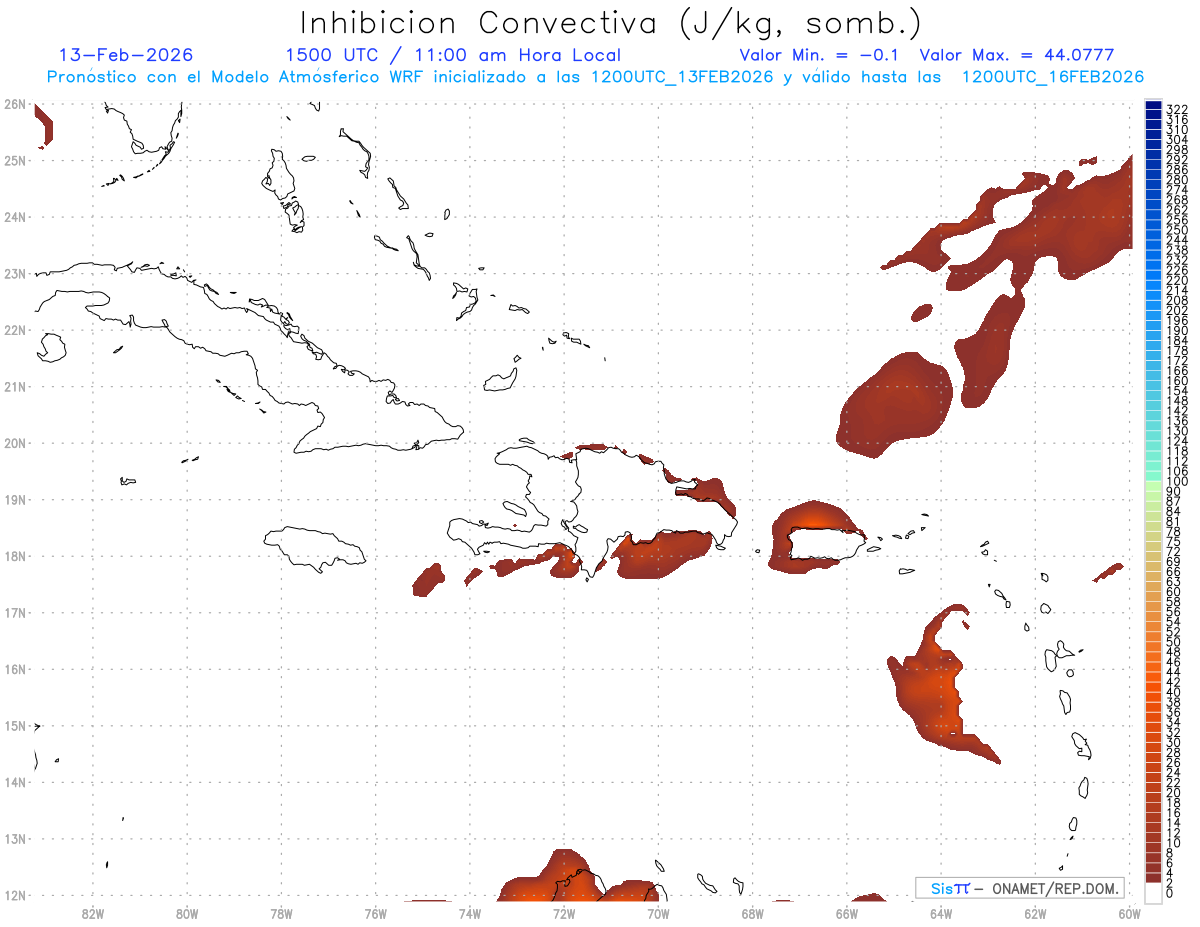Screen dimensions: 1200x927
Task: Click the colorbar value label "160"
Action: (1177, 381)
